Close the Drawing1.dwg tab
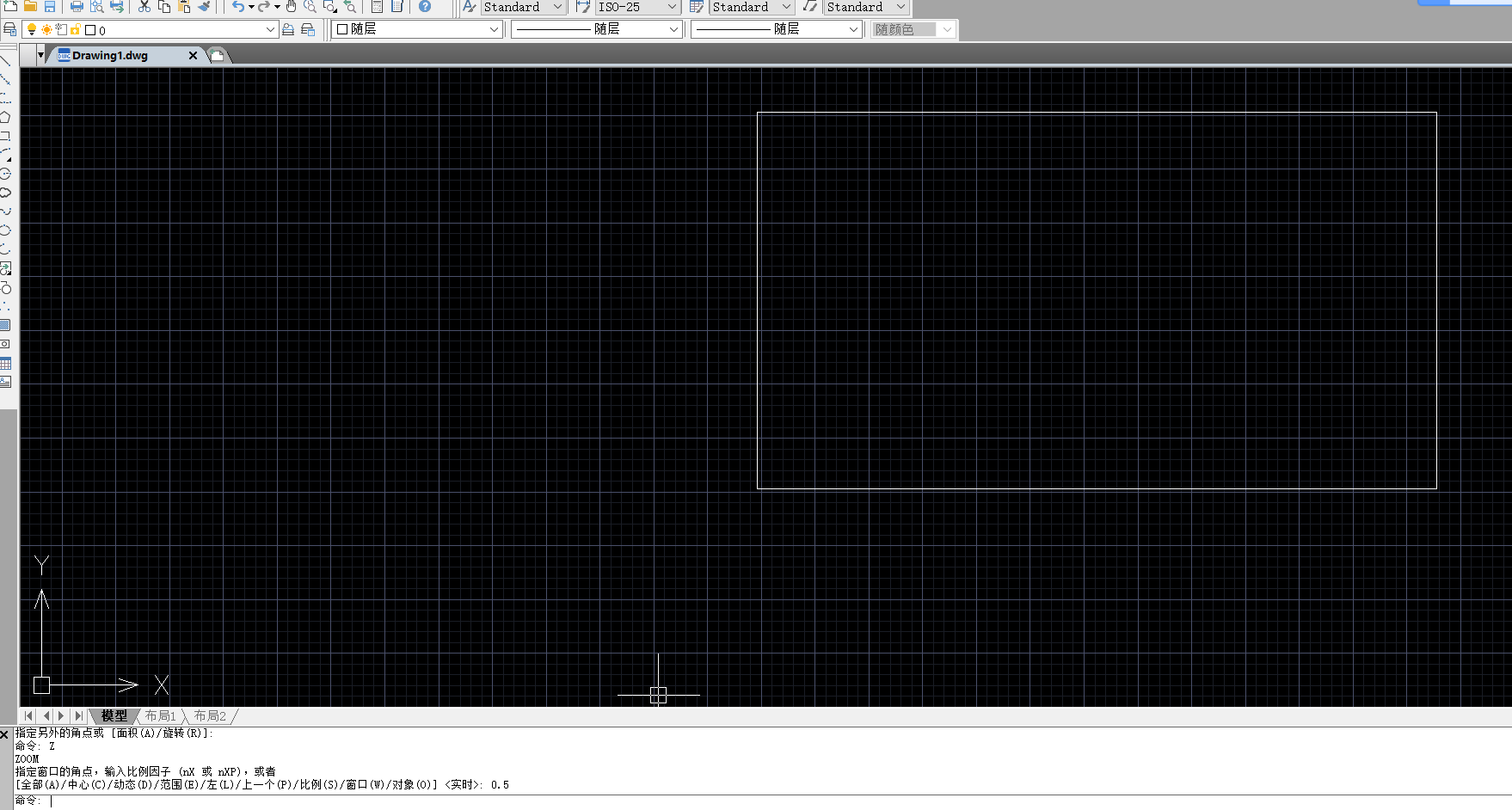This screenshot has height=810, width=1512. 193,55
